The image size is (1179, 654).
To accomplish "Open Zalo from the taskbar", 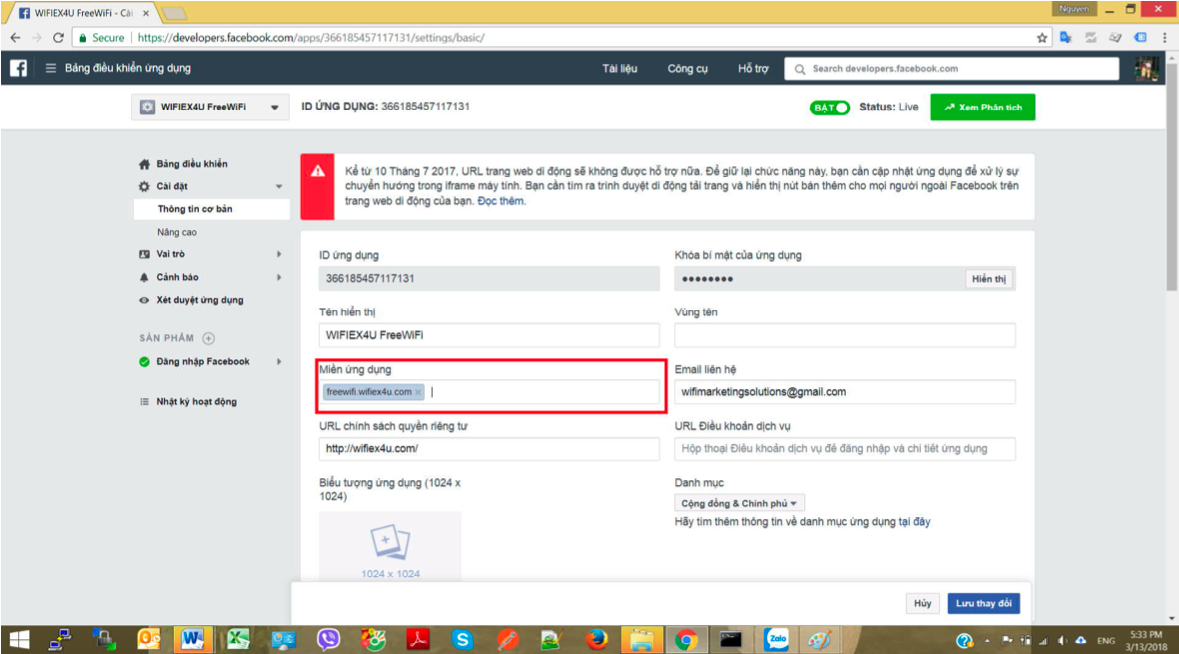I will point(776,640).
